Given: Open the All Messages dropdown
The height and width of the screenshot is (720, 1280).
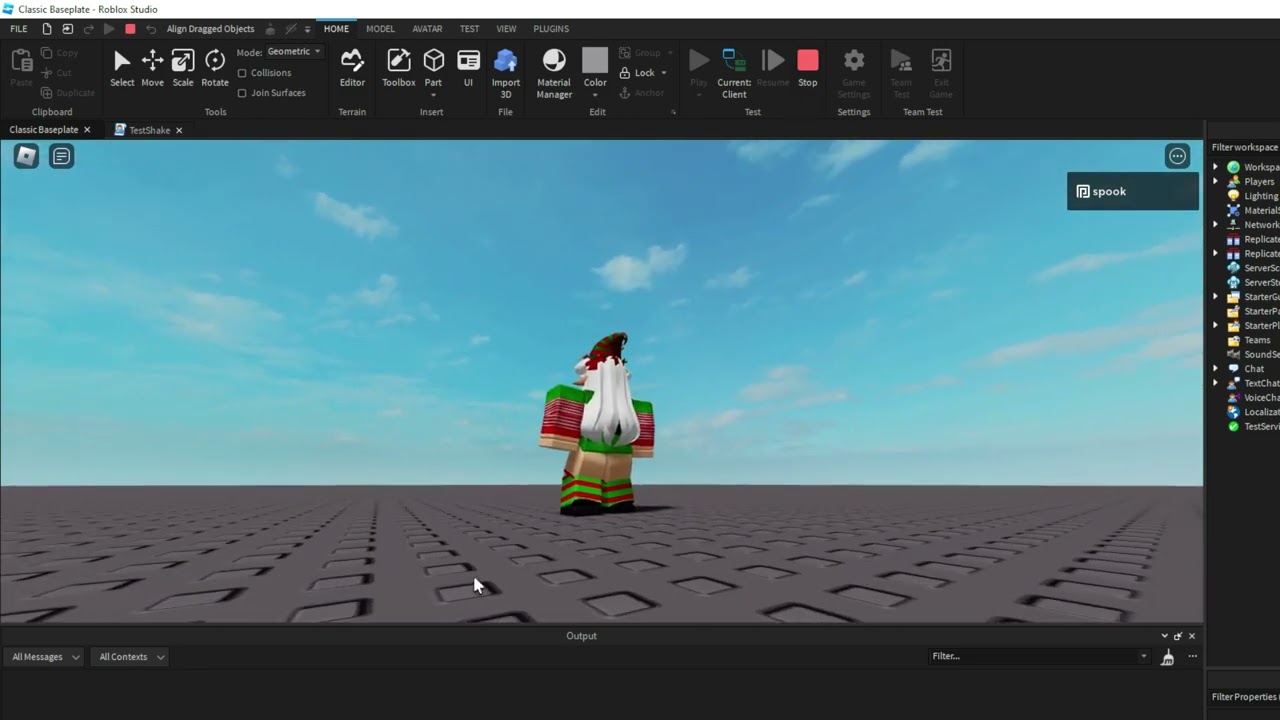Looking at the screenshot, I should [x=46, y=657].
